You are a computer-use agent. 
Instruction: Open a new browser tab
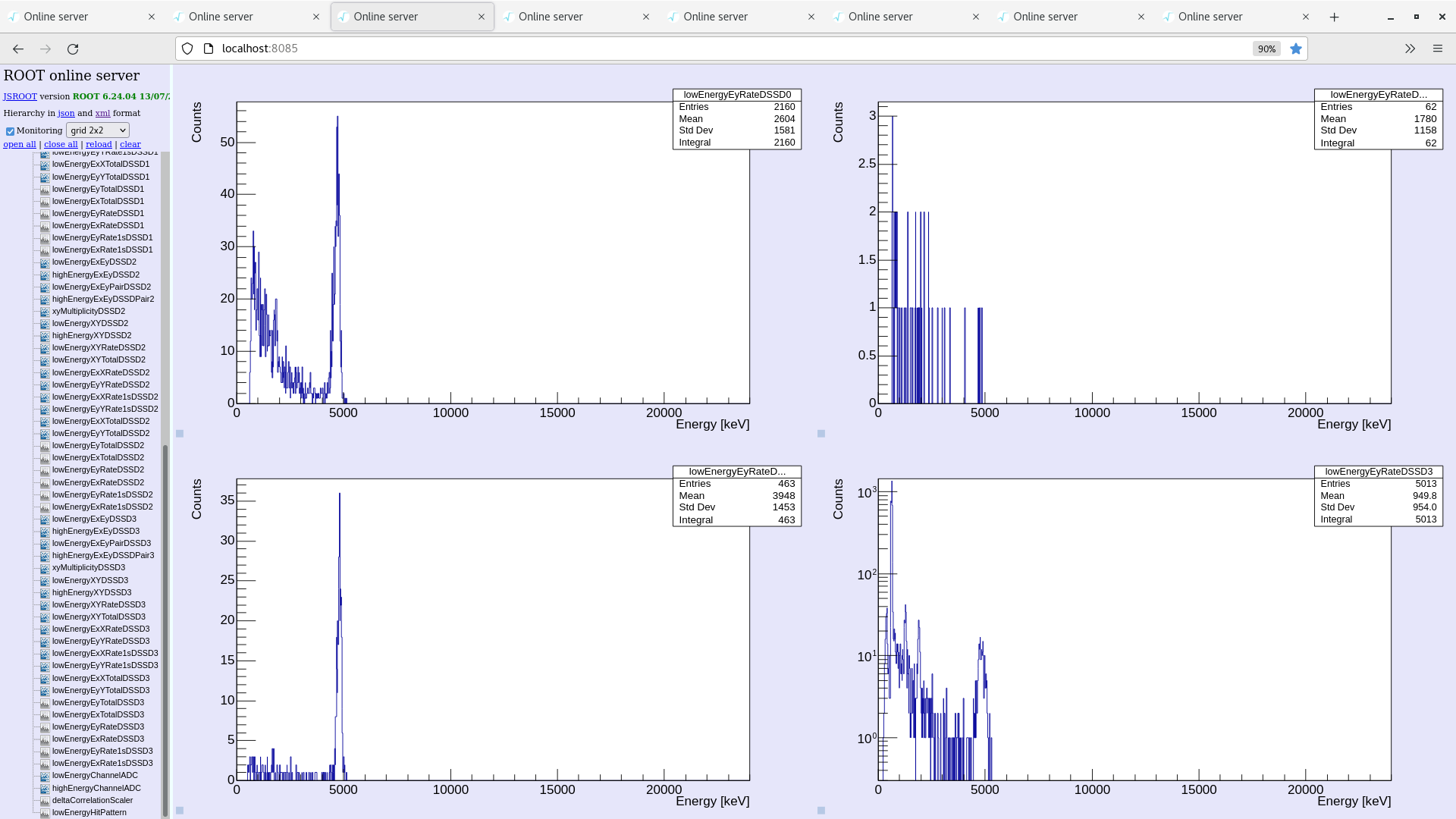(1334, 17)
